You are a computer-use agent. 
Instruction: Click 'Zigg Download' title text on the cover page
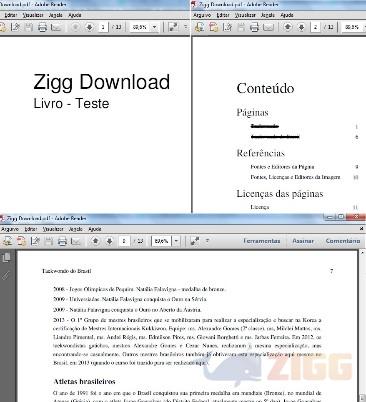pyautogui.click(x=102, y=82)
